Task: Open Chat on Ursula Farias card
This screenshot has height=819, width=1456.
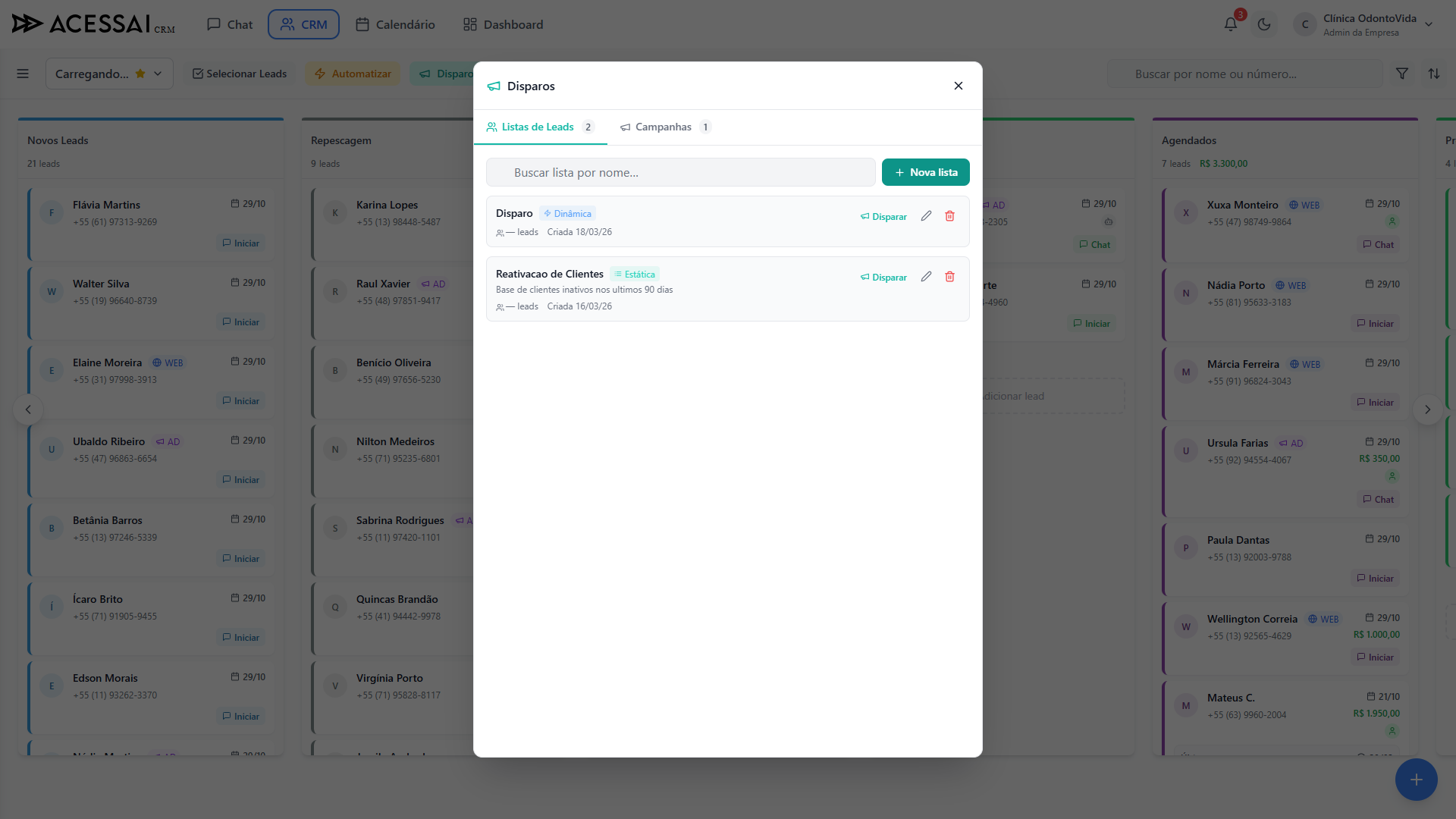Action: 1378,500
